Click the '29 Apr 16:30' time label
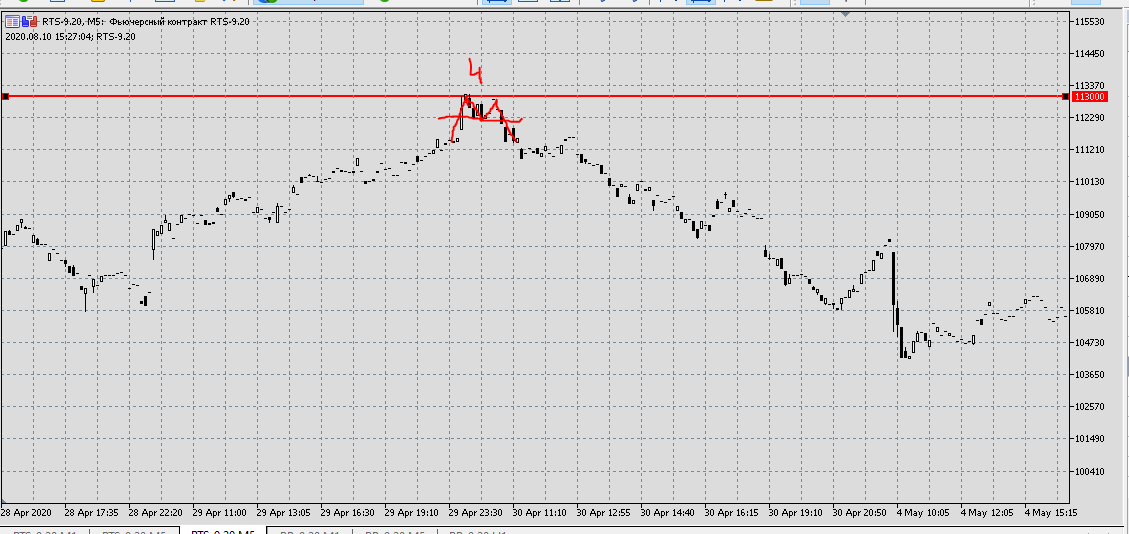 click(348, 512)
